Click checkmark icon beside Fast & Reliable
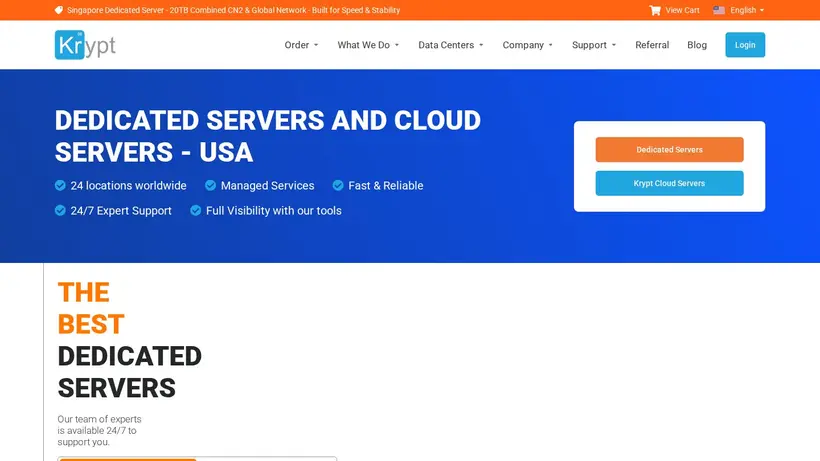Image resolution: width=820 pixels, height=461 pixels. [338, 186]
